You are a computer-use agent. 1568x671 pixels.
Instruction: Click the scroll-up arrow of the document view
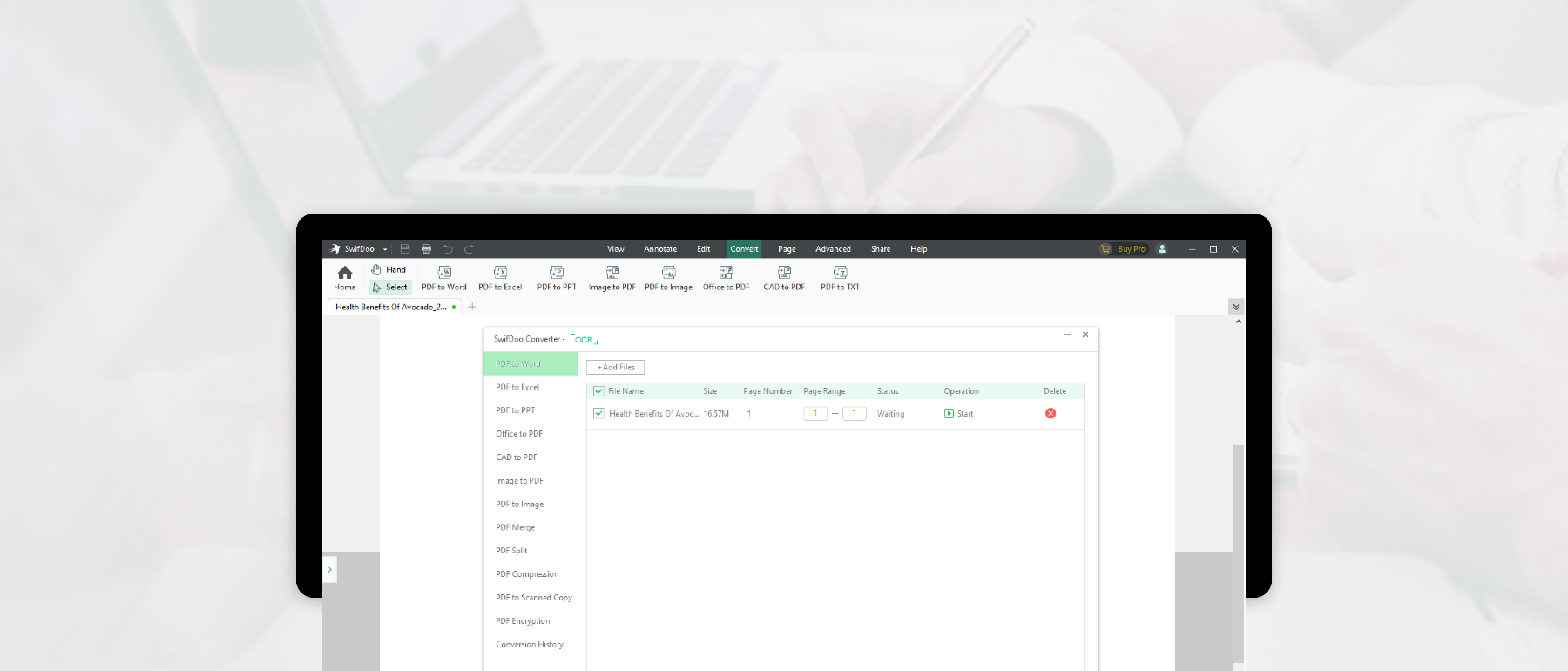pos(1239,322)
